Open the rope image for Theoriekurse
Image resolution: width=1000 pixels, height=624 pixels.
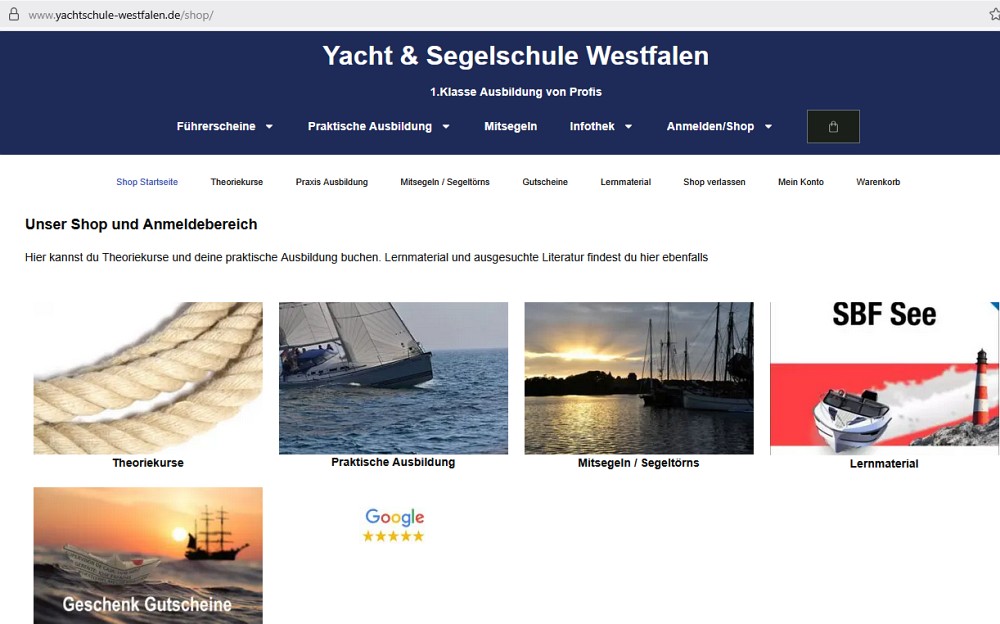click(x=148, y=378)
